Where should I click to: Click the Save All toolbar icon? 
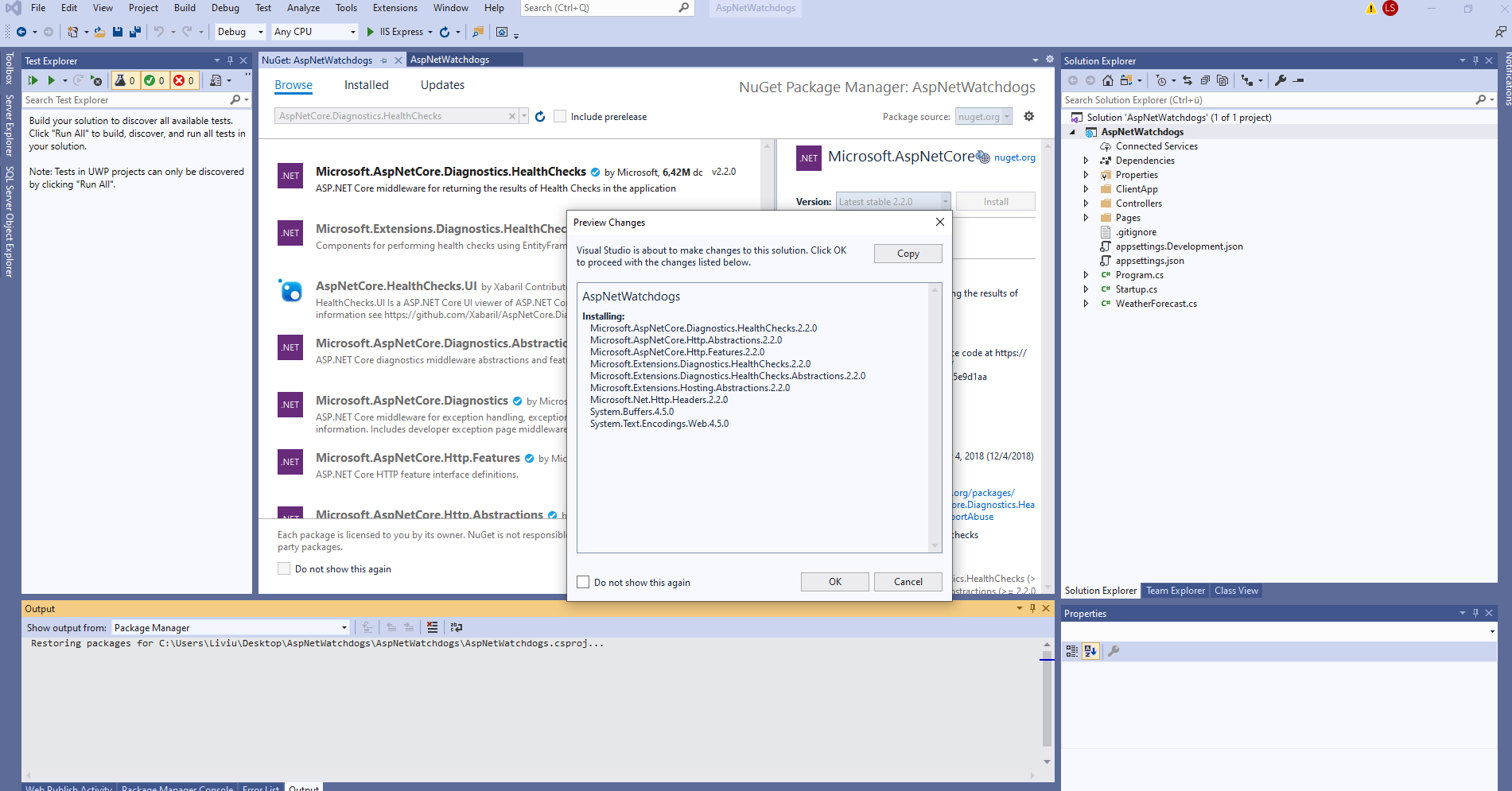(134, 32)
